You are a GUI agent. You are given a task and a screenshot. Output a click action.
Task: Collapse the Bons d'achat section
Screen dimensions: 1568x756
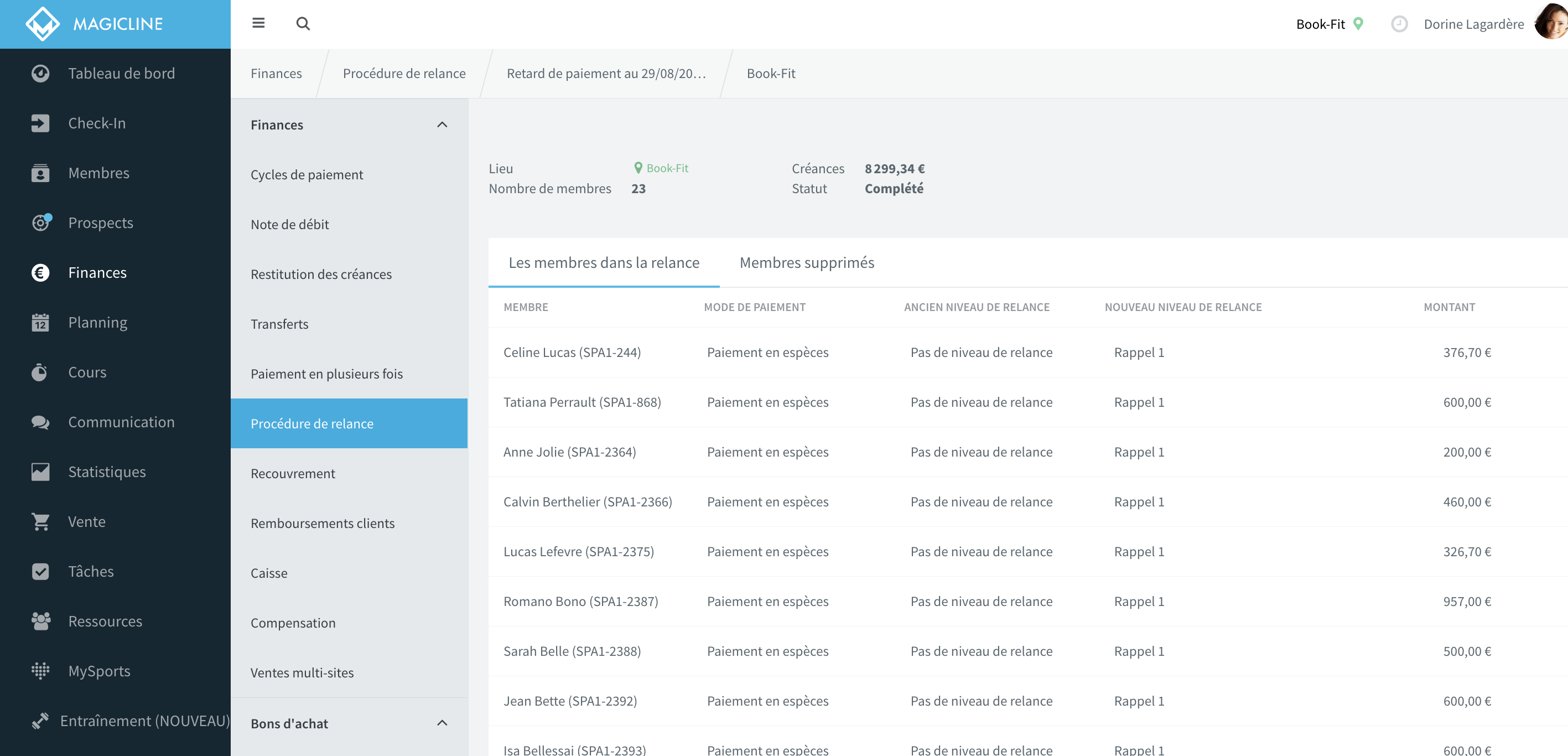[x=442, y=723]
